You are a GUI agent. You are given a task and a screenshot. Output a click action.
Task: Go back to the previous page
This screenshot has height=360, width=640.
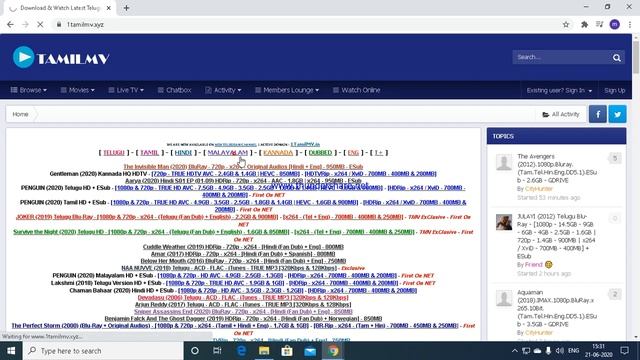tap(10, 24)
